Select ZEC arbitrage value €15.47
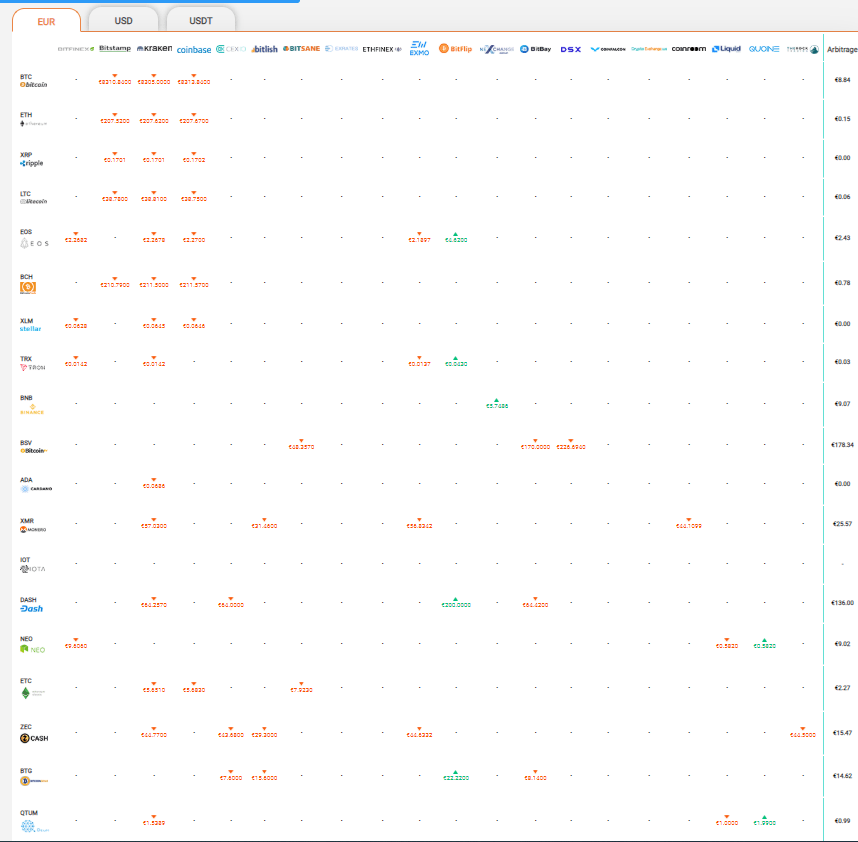Viewport: 858px width, 842px height. tap(842, 733)
